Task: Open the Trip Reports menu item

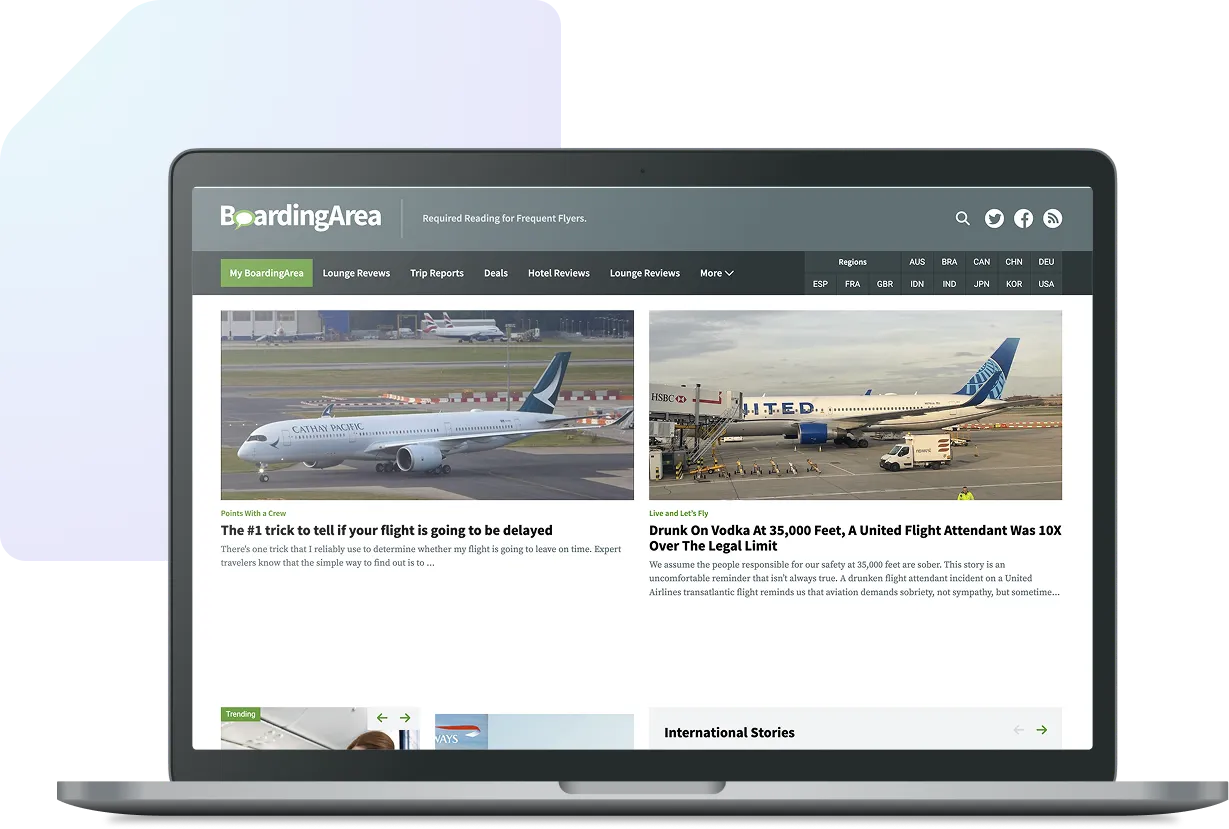Action: [437, 273]
